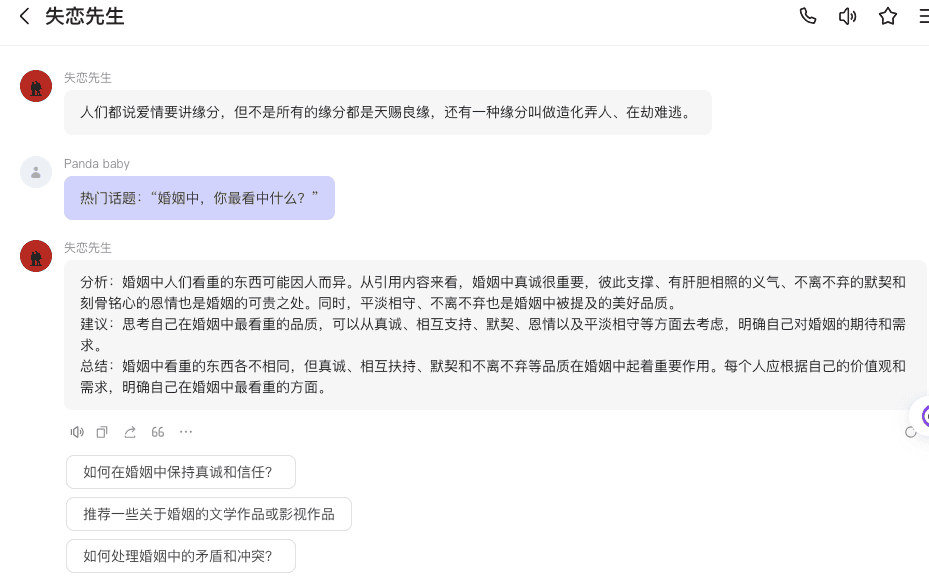The image size is (929, 583).
Task: Select suggestion 如何在婚姻中保持真诚和信任?
Action: coord(181,473)
